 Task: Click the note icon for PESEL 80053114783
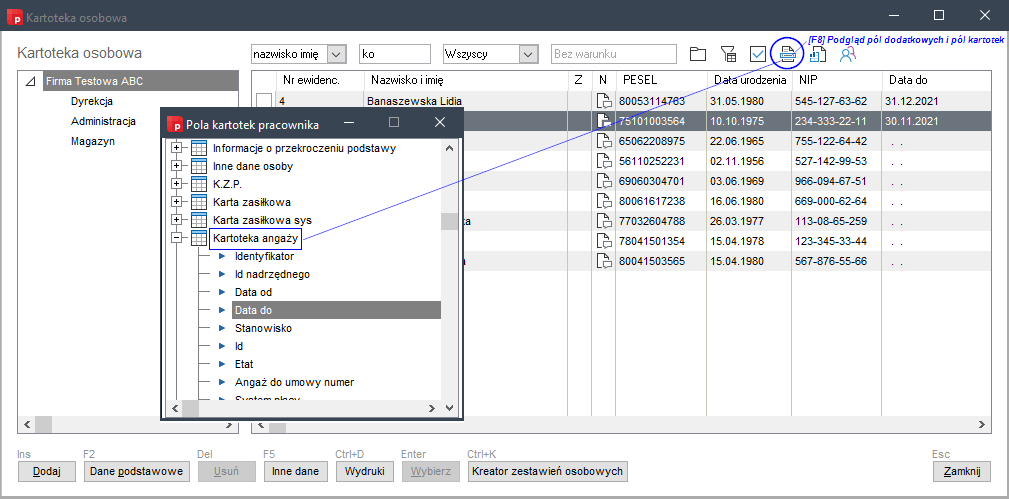pos(604,101)
